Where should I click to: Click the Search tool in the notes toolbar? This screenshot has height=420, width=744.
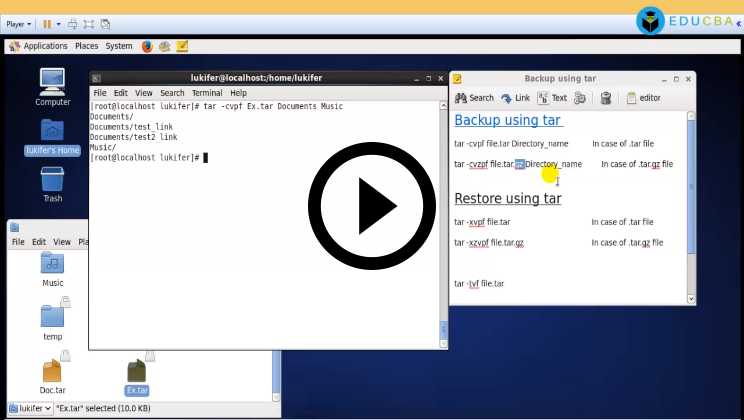click(x=474, y=98)
